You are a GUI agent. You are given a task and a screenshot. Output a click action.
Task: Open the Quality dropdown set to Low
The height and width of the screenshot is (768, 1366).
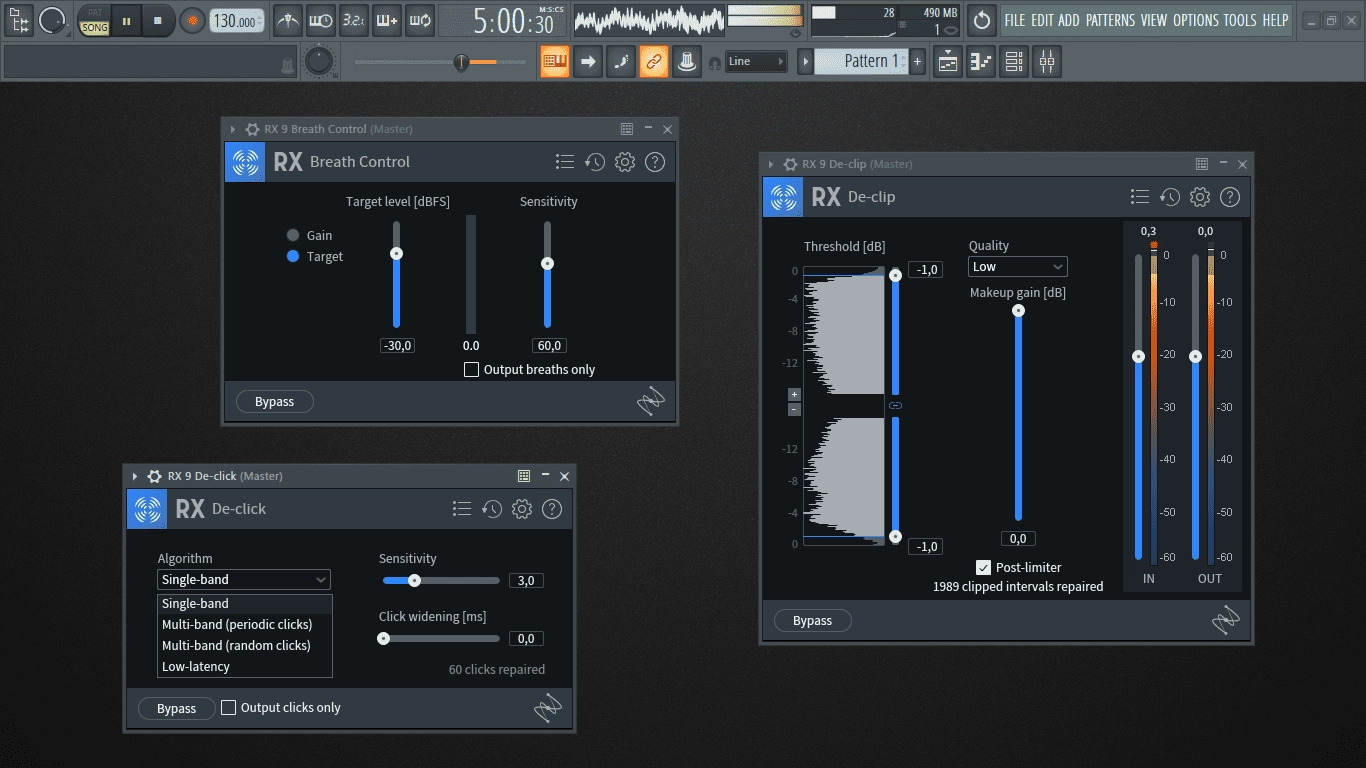click(x=1018, y=267)
